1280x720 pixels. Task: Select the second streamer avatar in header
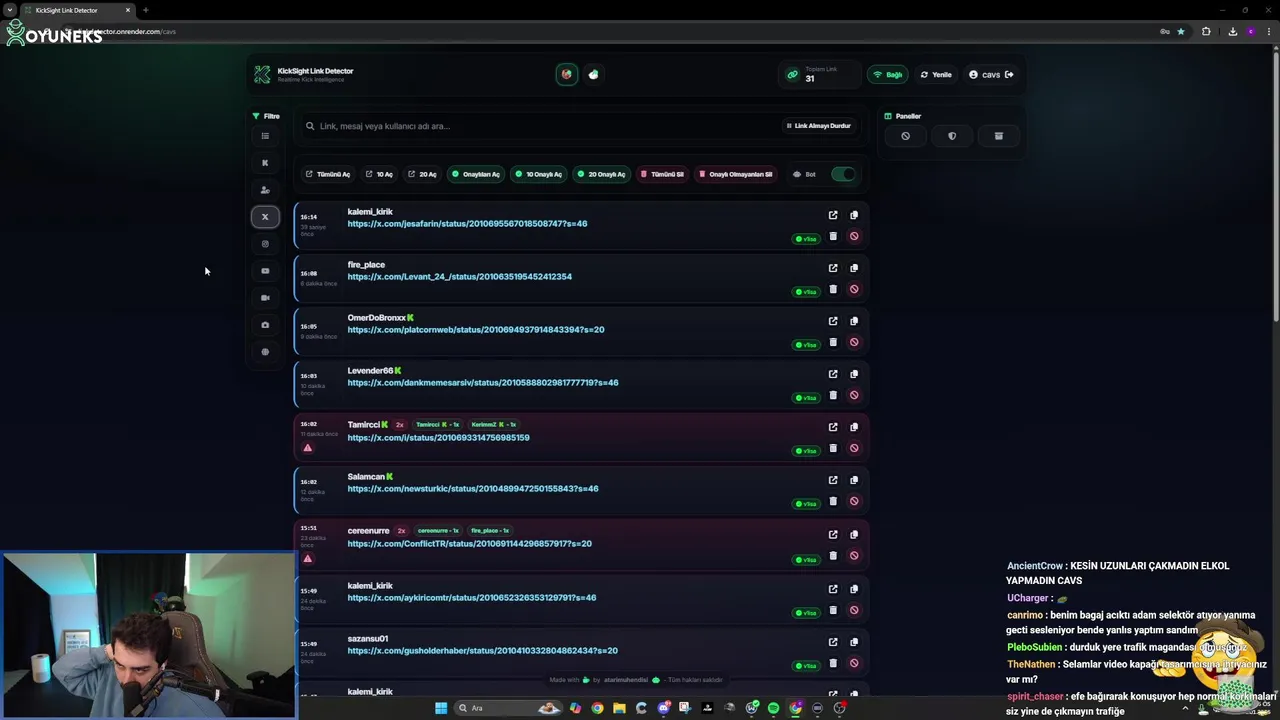point(594,74)
